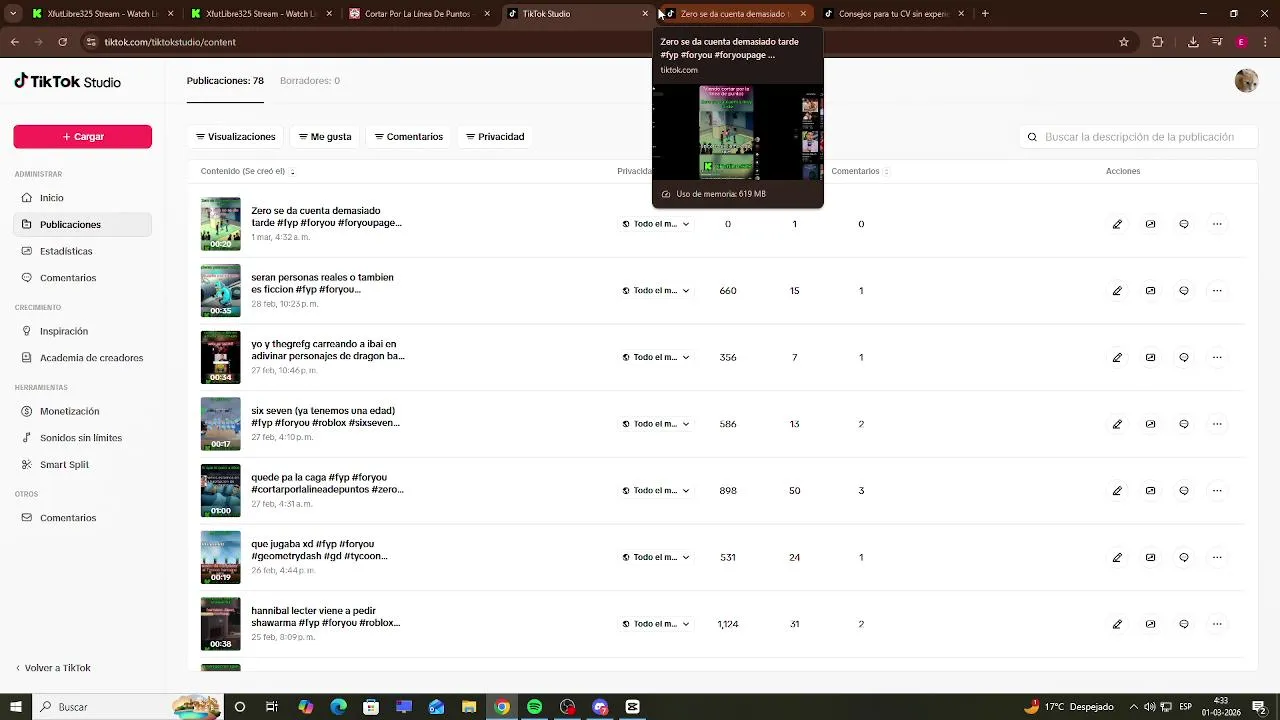View comments for 'yo y thegrefg' post
1280x720 pixels.
tap(1184, 357)
